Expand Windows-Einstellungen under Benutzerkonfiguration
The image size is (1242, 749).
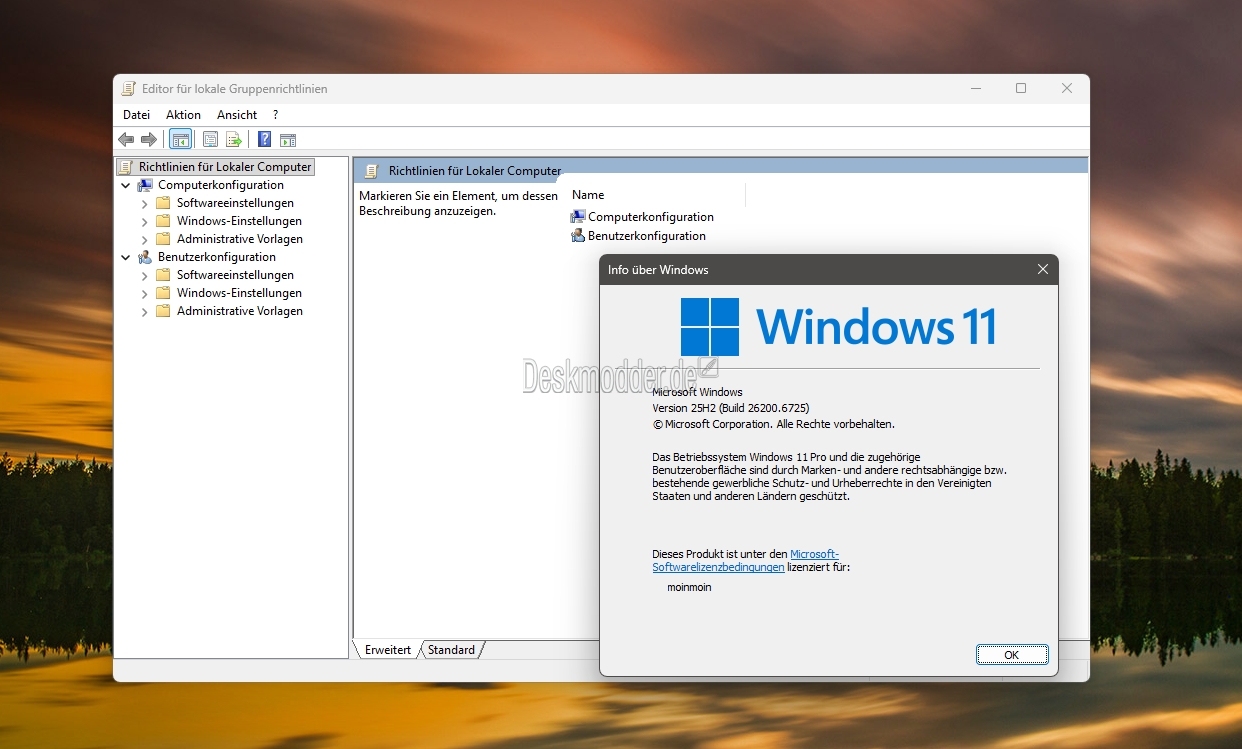(x=145, y=294)
